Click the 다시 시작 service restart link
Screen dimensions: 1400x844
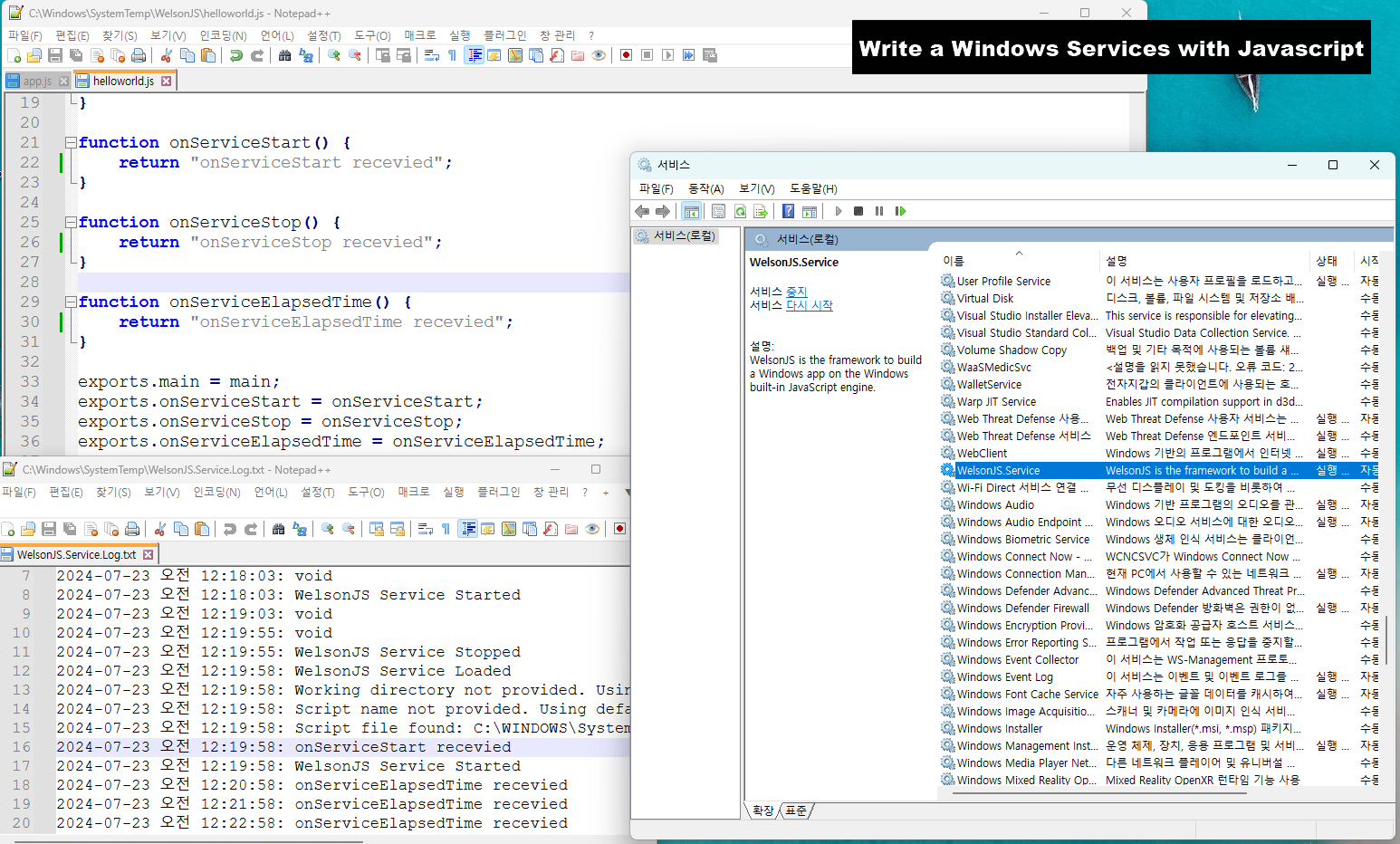[810, 305]
